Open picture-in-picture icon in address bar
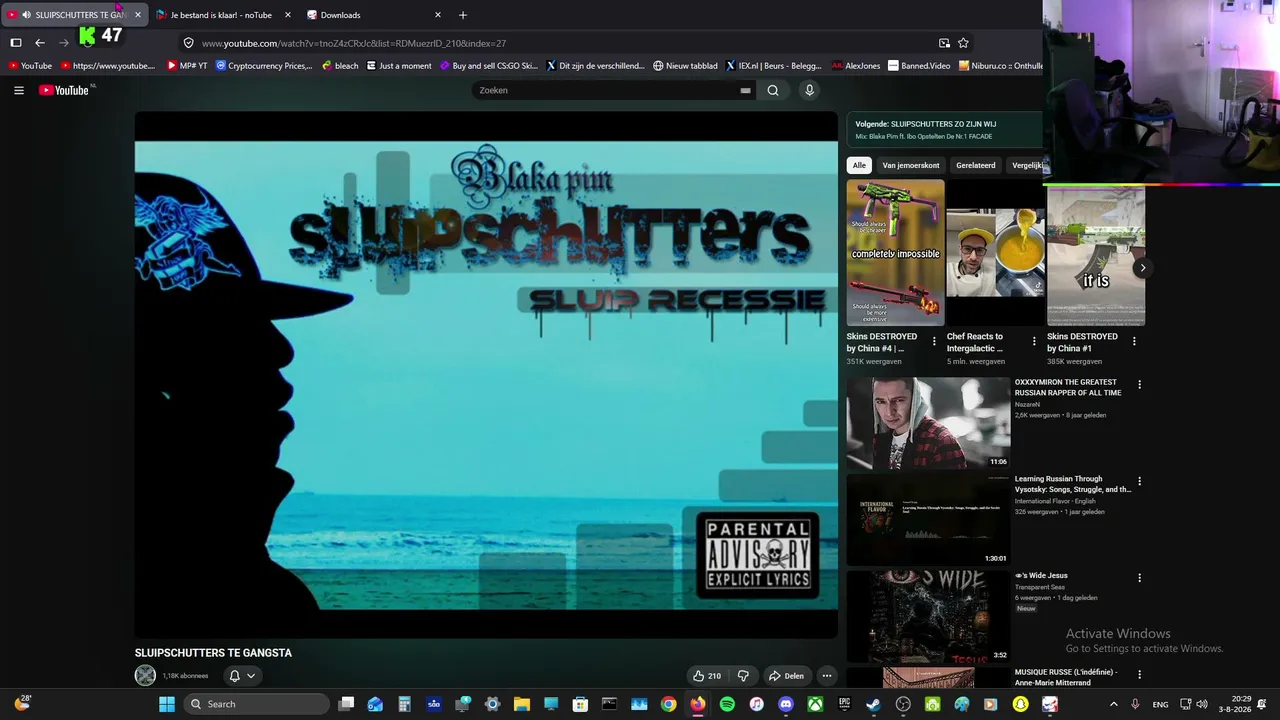This screenshot has width=1280, height=720. tap(944, 43)
